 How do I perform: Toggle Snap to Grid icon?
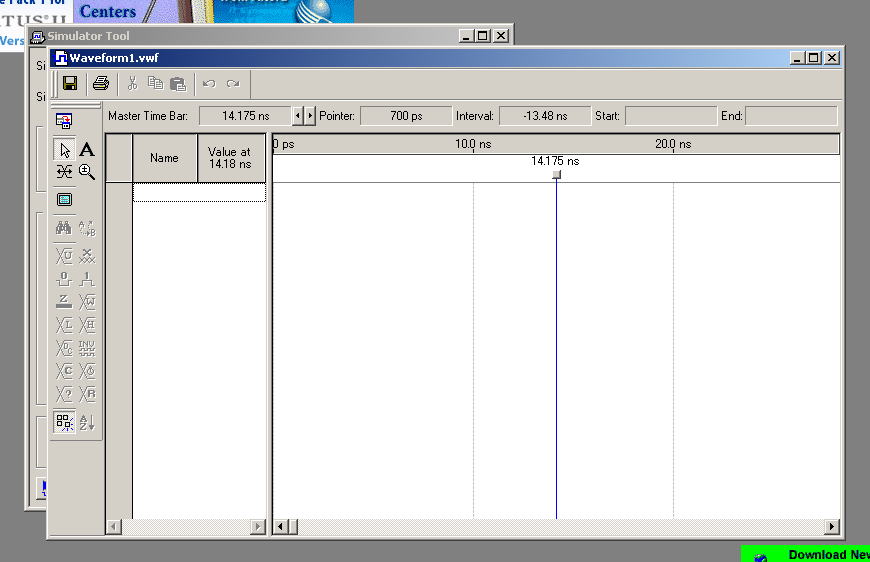(x=64, y=422)
